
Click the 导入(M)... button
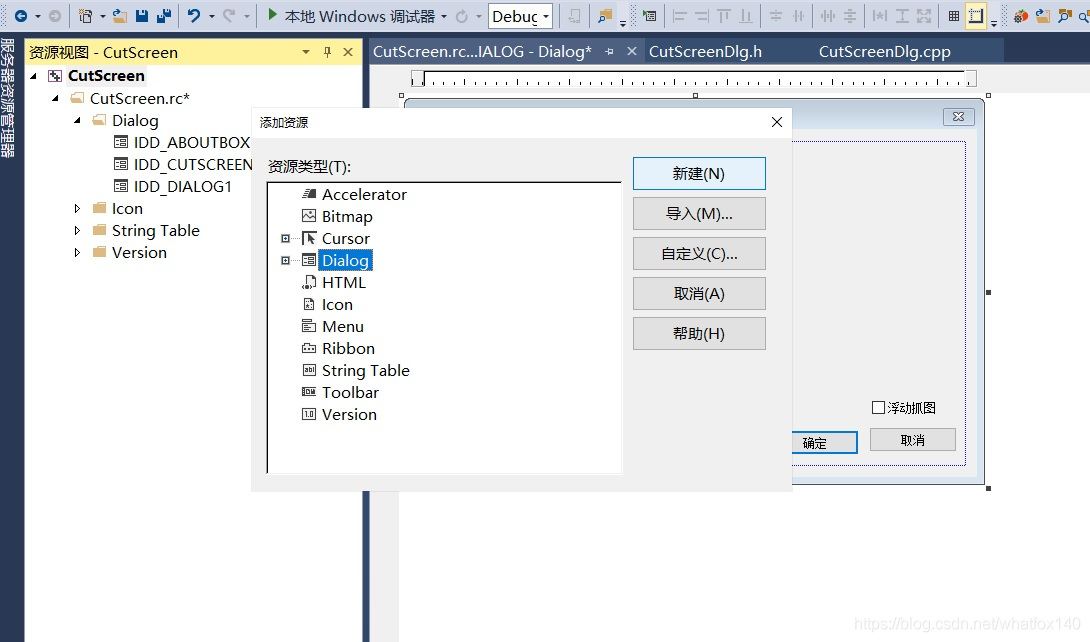pos(699,213)
